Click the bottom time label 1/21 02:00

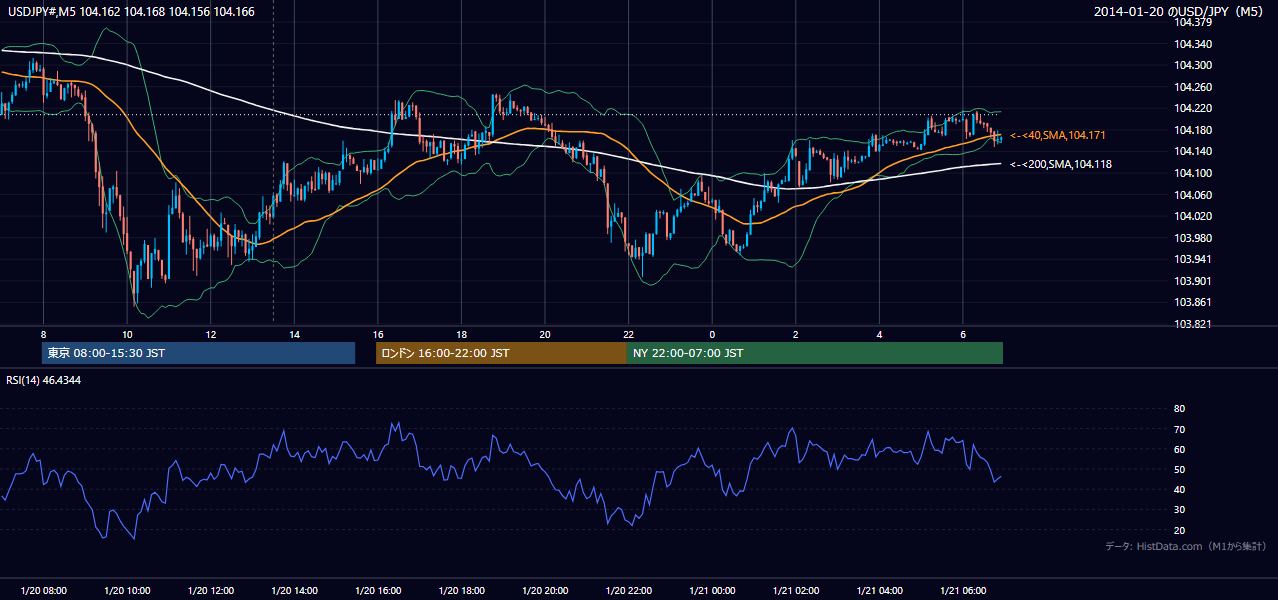point(796,591)
